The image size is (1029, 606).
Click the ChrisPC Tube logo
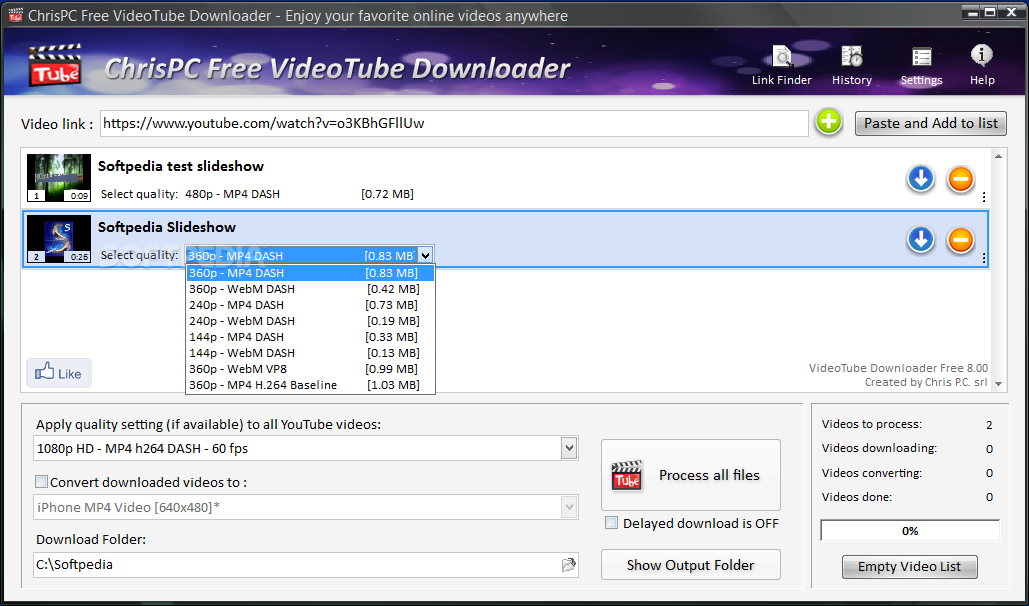[x=55, y=66]
